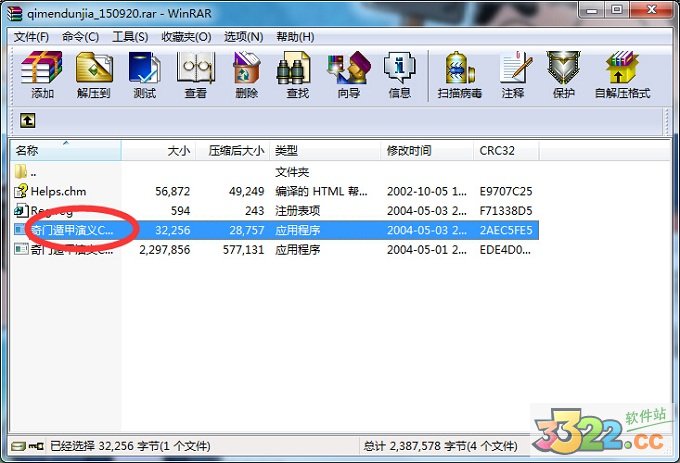Click the 56,872 size value
Viewport: 680px width, 463px height.
[x=173, y=191]
